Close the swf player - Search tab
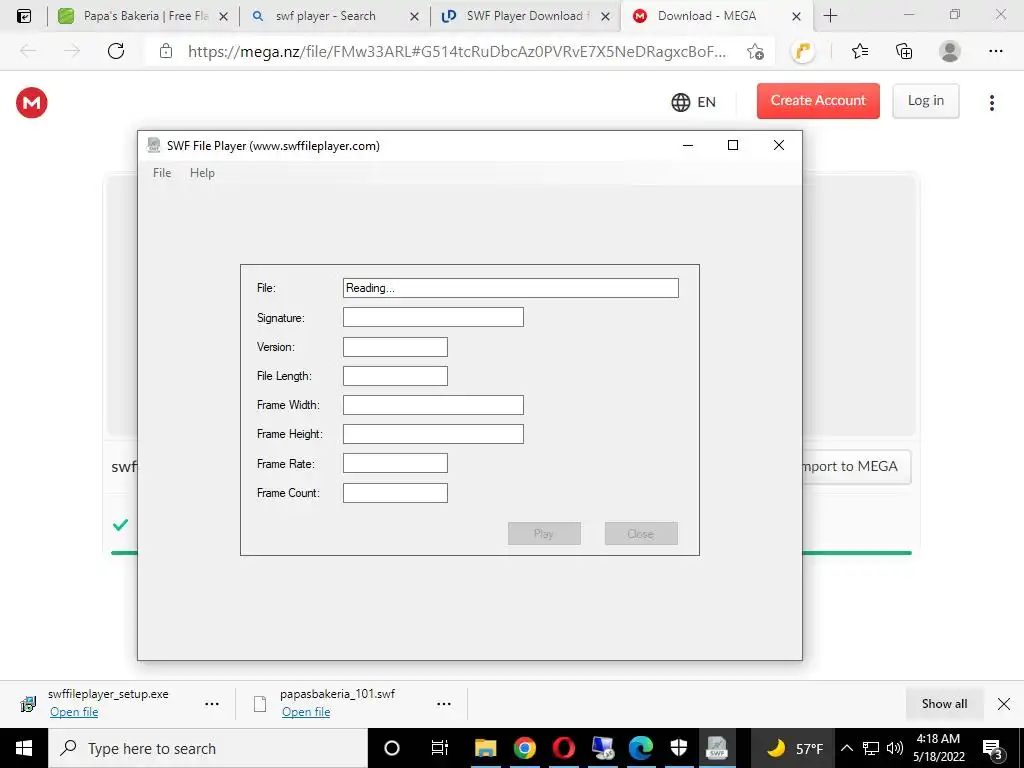The height and width of the screenshot is (768, 1024). (414, 16)
